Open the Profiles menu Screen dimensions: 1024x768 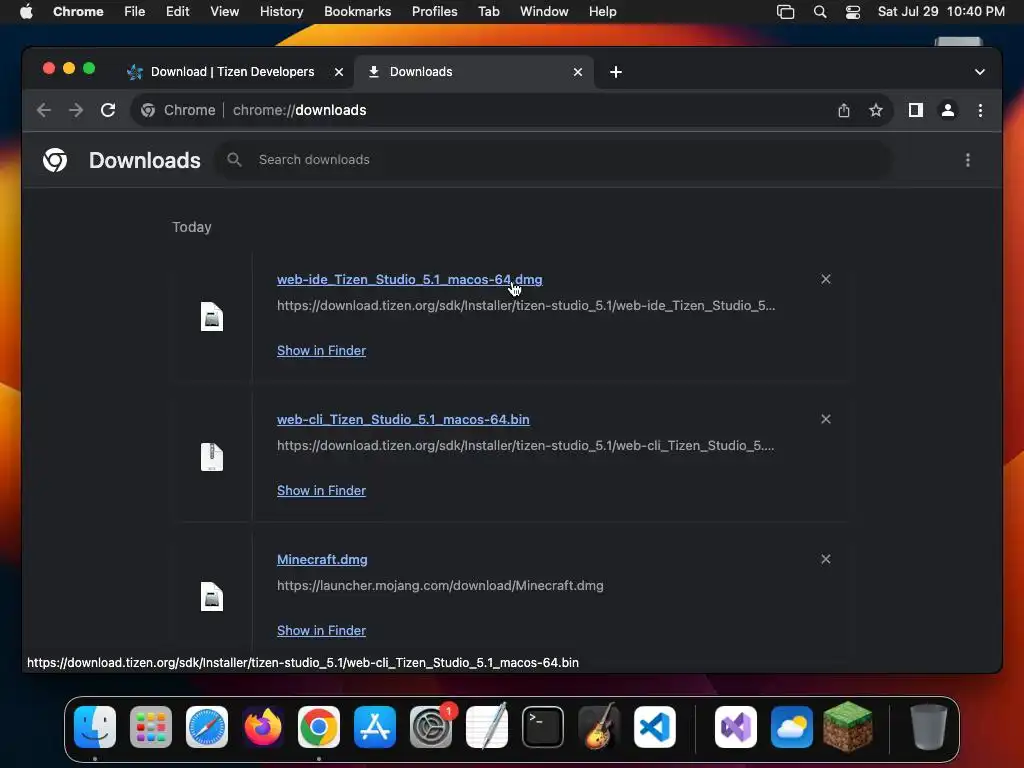coord(434,12)
